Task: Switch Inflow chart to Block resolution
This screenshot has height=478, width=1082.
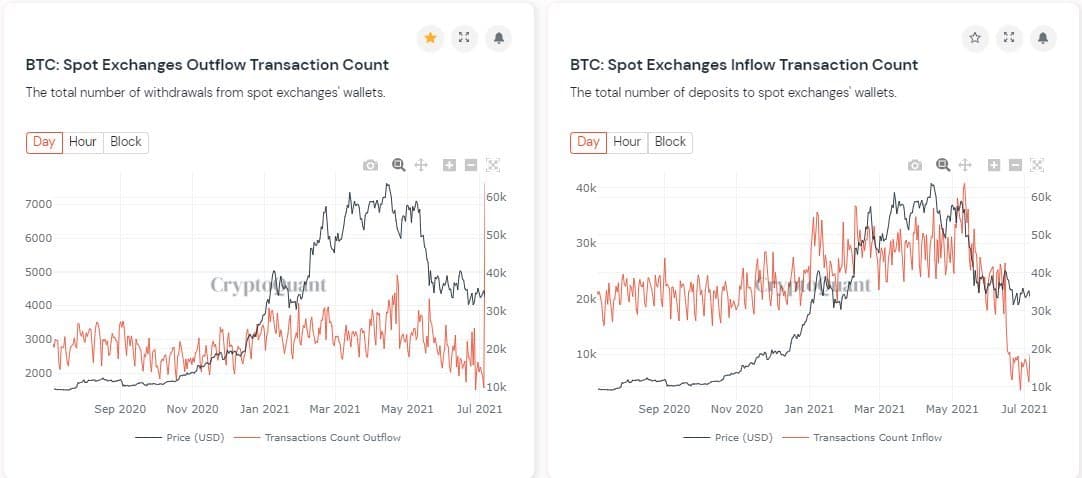Action: pos(670,142)
